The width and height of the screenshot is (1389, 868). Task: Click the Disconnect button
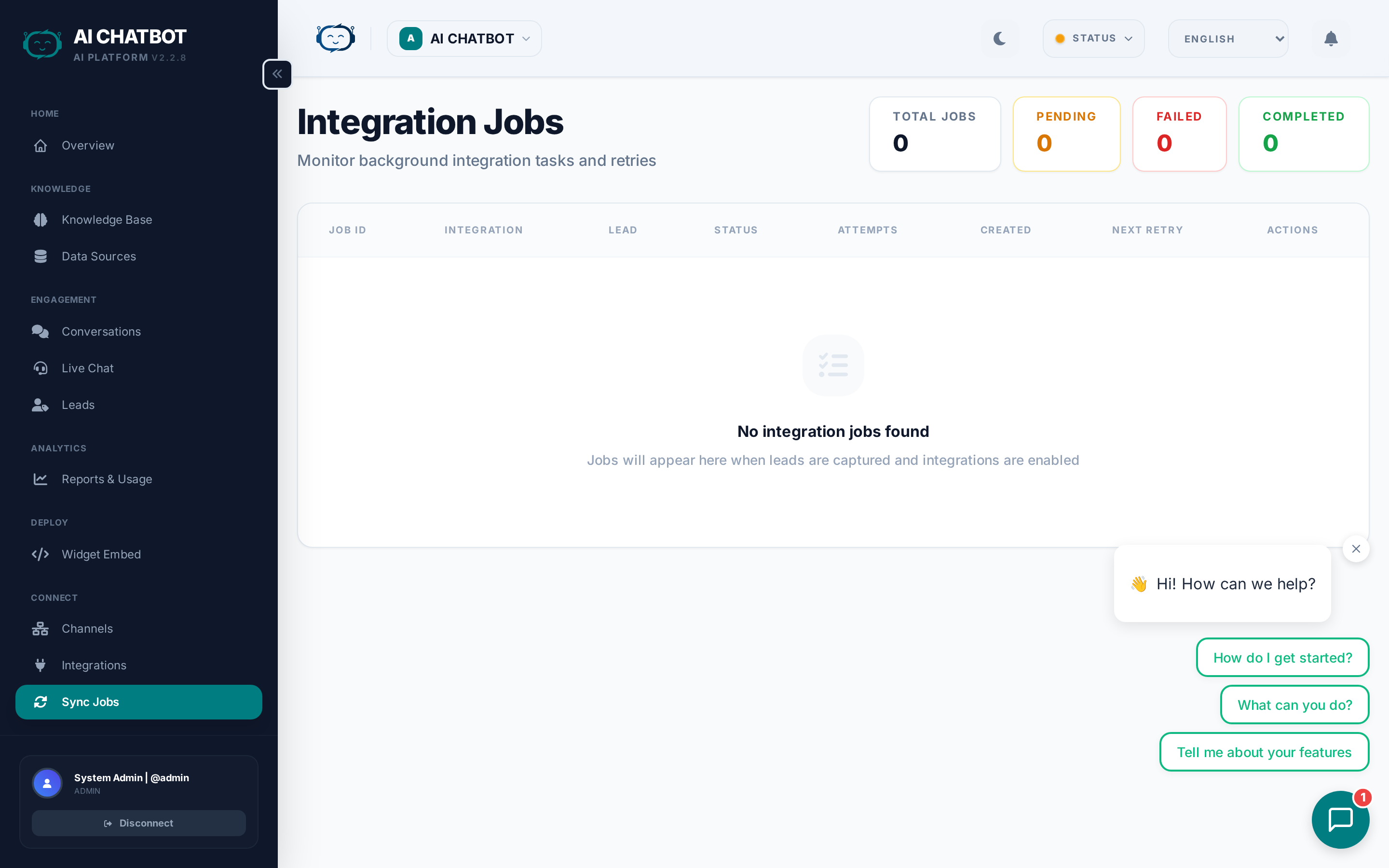138,823
